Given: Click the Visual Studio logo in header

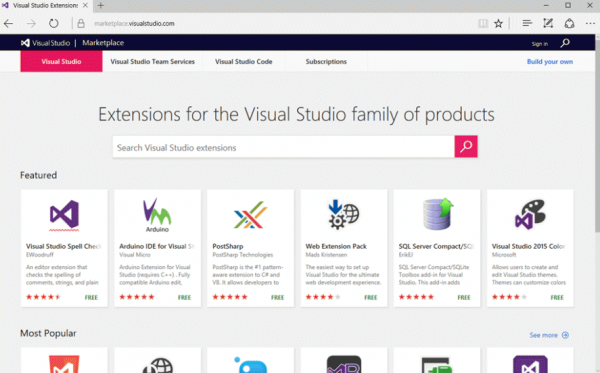Looking at the screenshot, I should (46, 43).
